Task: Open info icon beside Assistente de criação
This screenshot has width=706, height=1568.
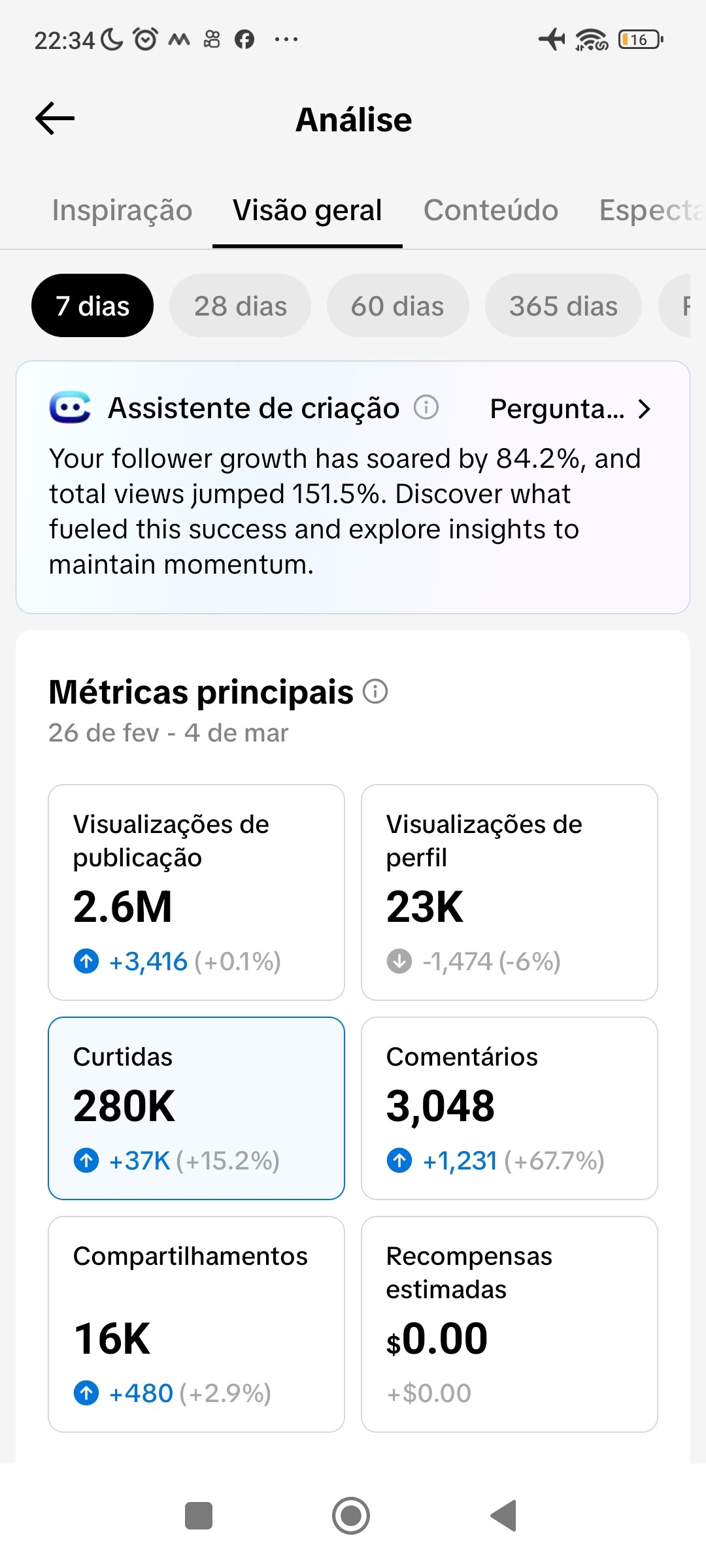Action: pos(426,408)
